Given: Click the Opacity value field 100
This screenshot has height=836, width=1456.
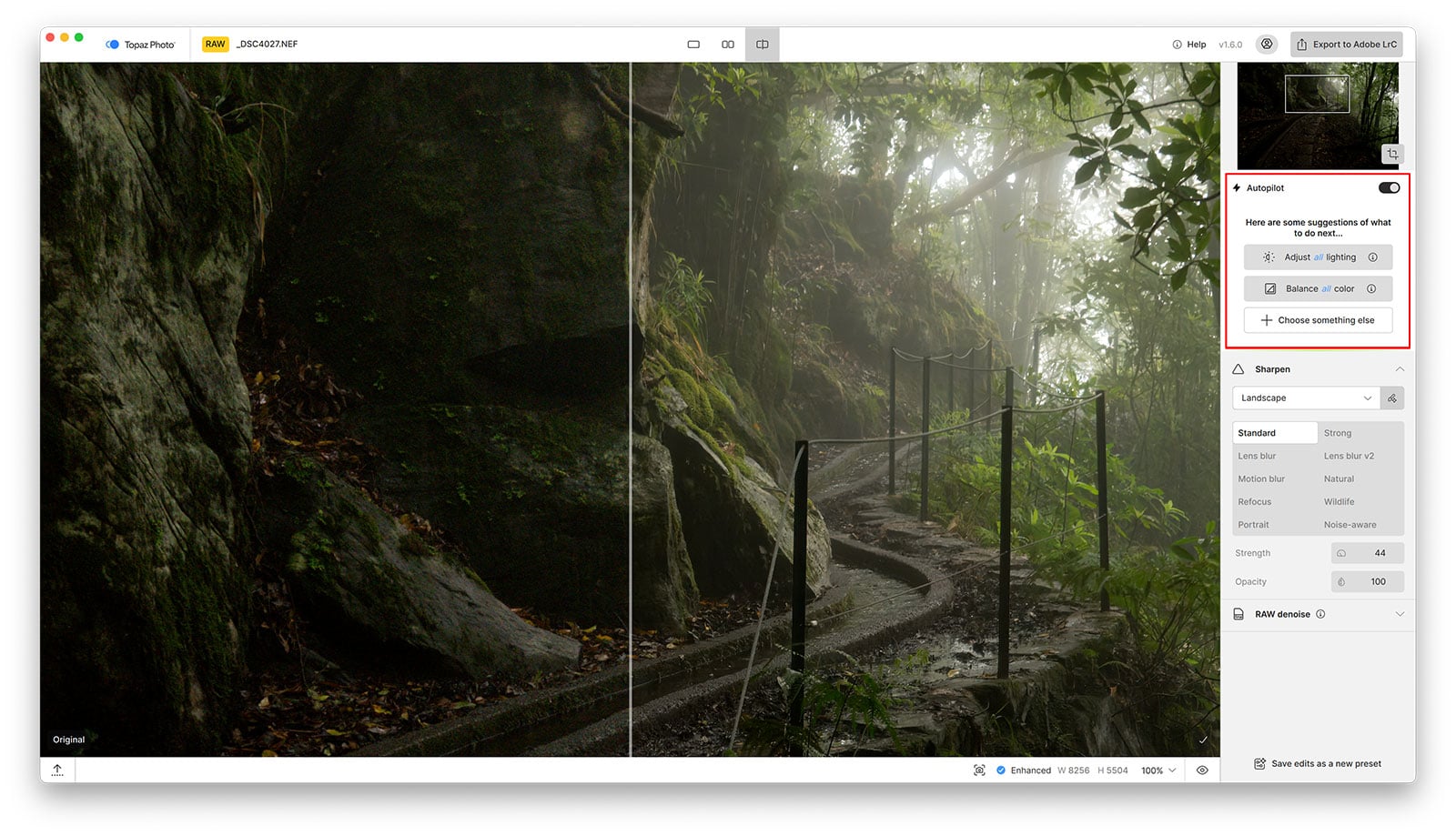Looking at the screenshot, I should coord(1368,581).
